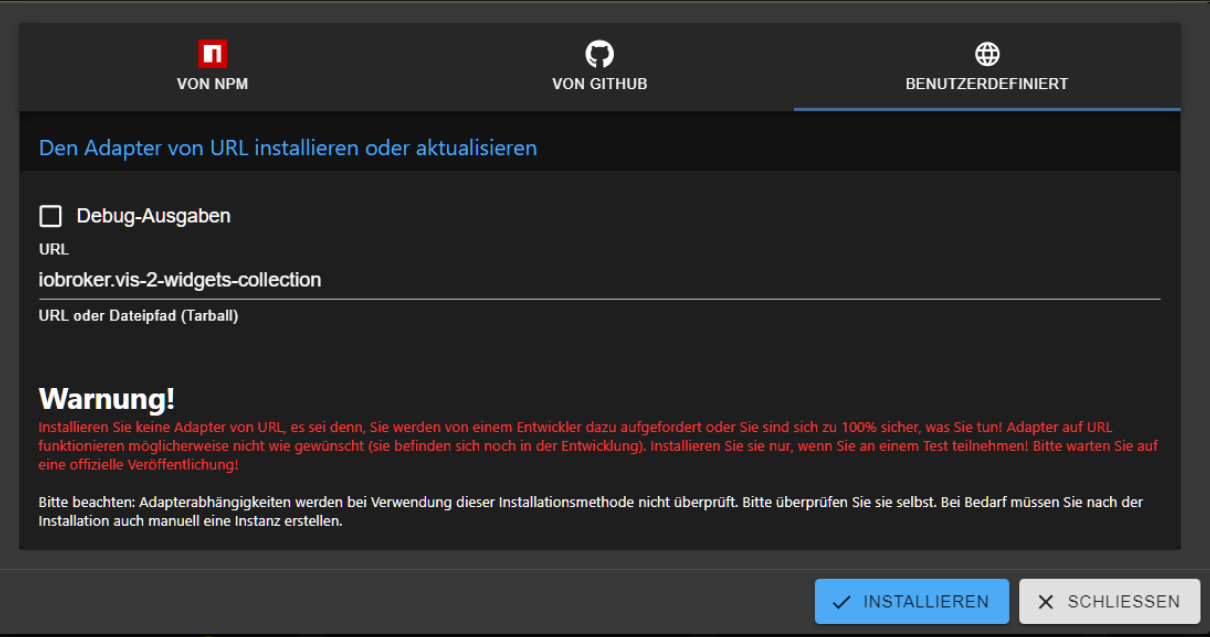Select the Benutzerdefiniert tab
Screen dimensions: 1210x637
(987, 67)
